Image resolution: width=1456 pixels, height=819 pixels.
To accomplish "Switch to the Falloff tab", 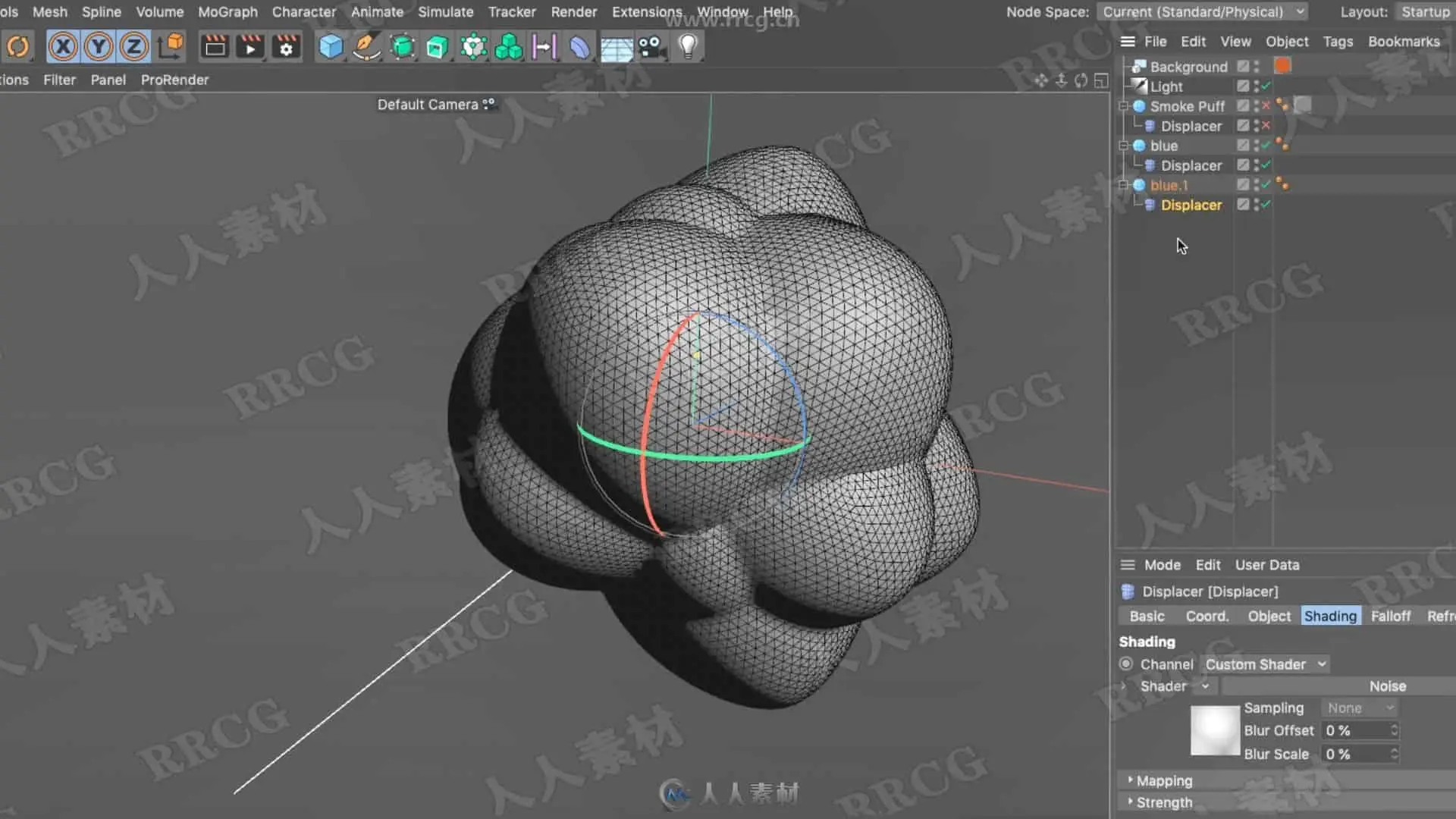I will (1390, 617).
